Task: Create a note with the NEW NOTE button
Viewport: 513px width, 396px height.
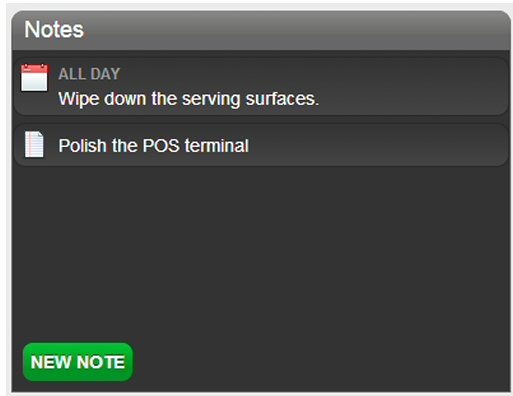Action: click(78, 362)
